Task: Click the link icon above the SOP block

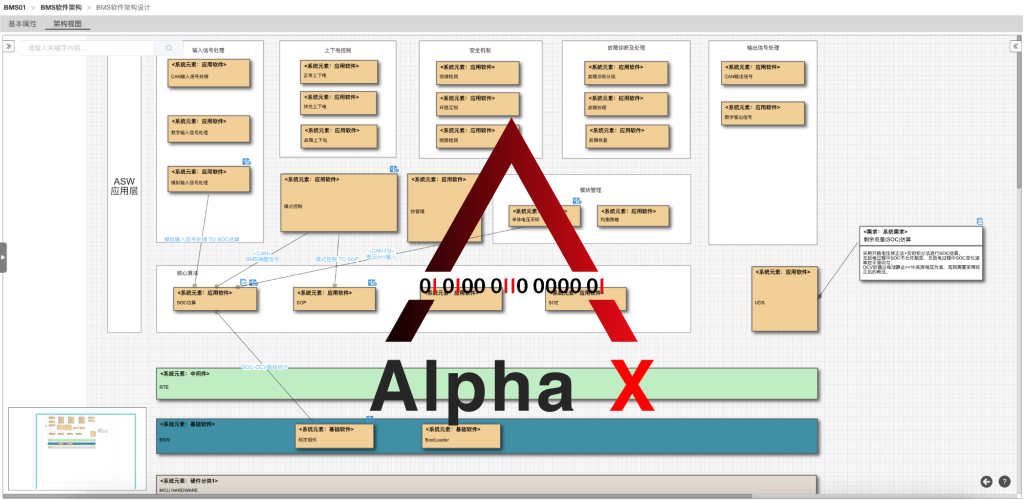Action: 371,282
